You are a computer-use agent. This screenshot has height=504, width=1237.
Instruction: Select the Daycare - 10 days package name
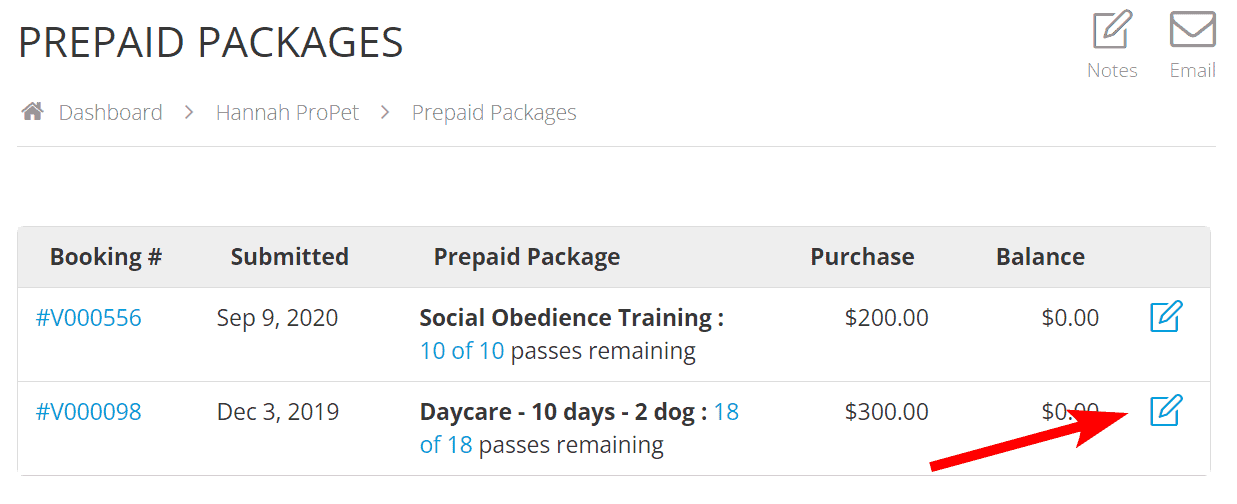coord(562,411)
